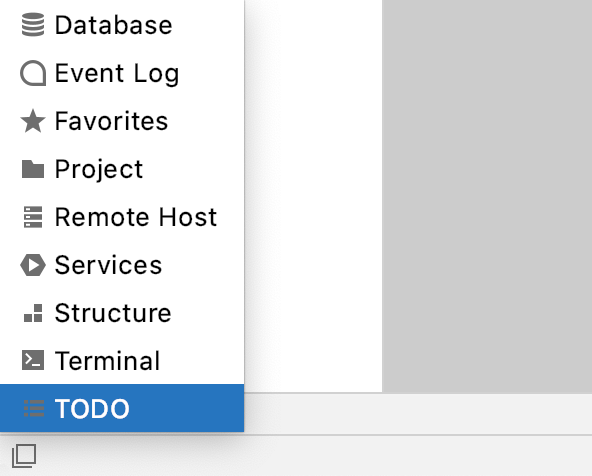Viewport: 592px width, 476px height.
Task: Click the Database cylinder icon
Action: tap(33, 25)
